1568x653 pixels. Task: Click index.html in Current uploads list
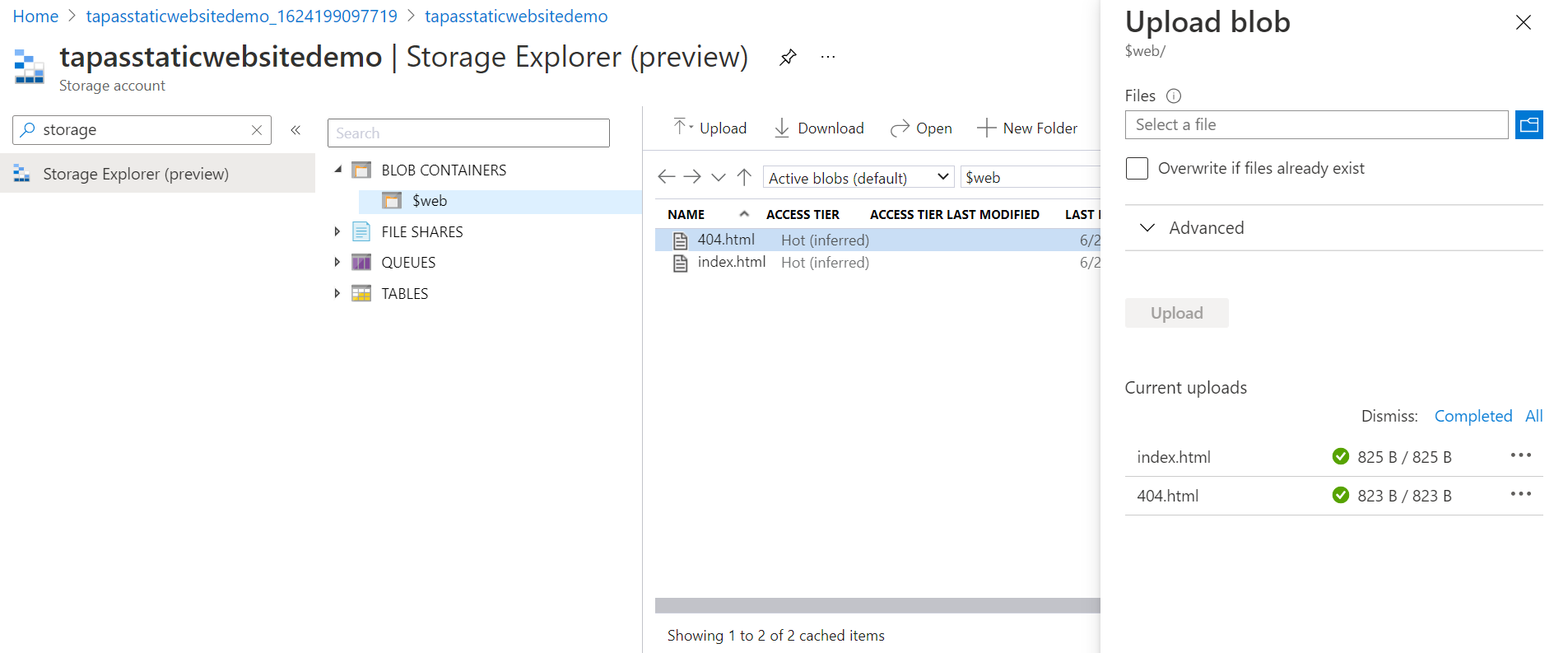click(1174, 457)
